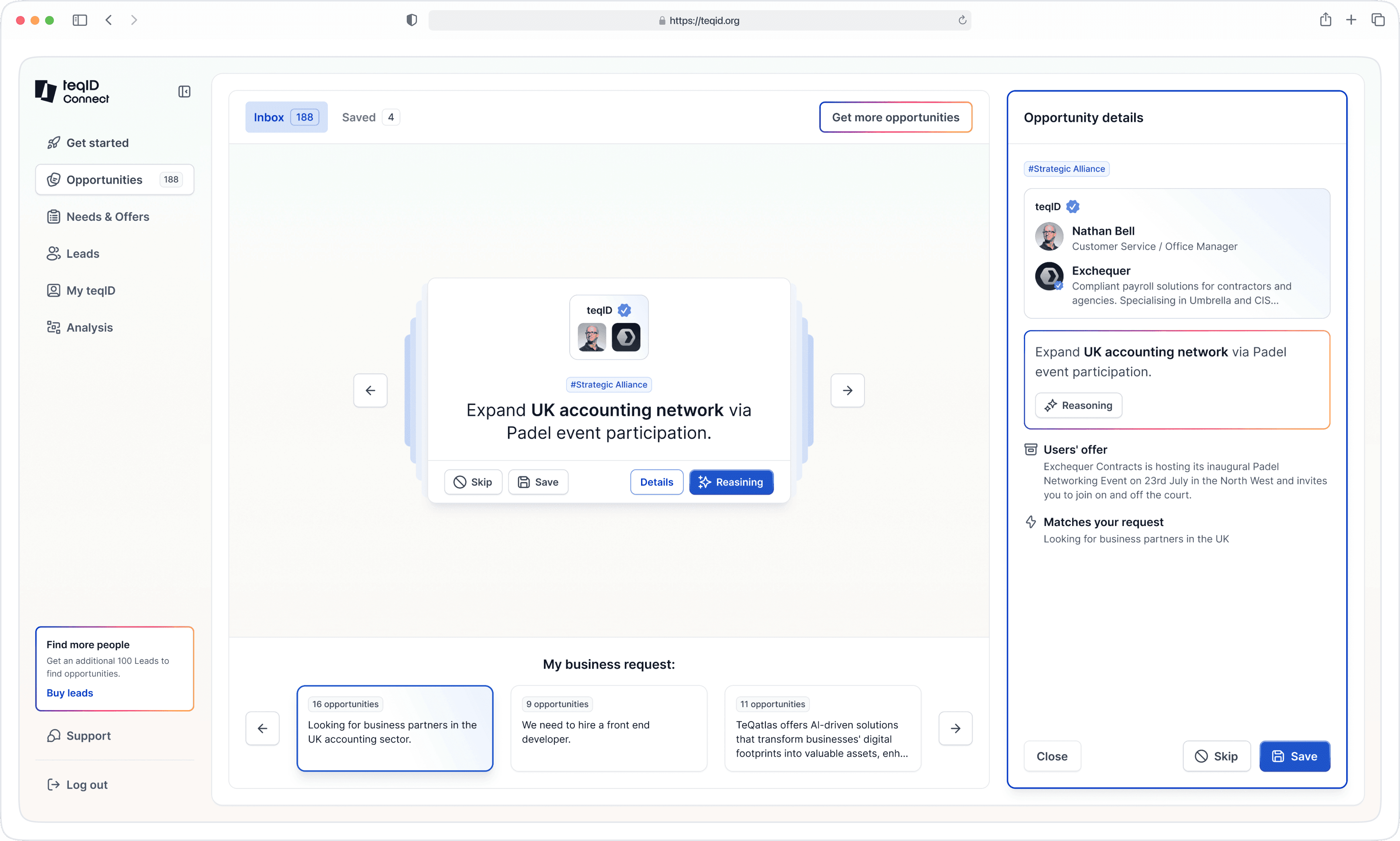Collapse the left sidebar panel
1400x841 pixels.
coord(184,91)
